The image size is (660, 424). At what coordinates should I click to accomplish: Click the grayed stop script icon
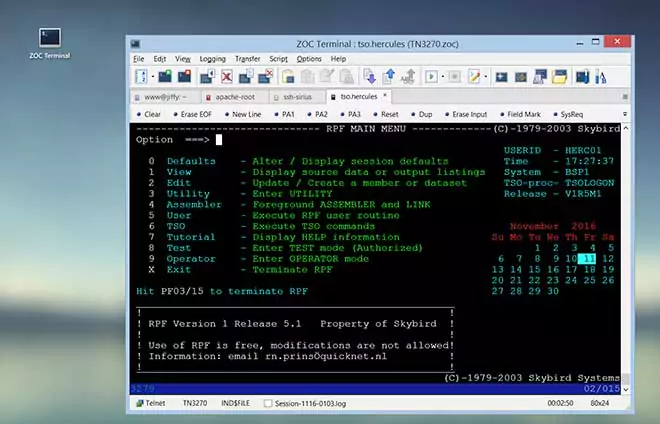pos(454,77)
